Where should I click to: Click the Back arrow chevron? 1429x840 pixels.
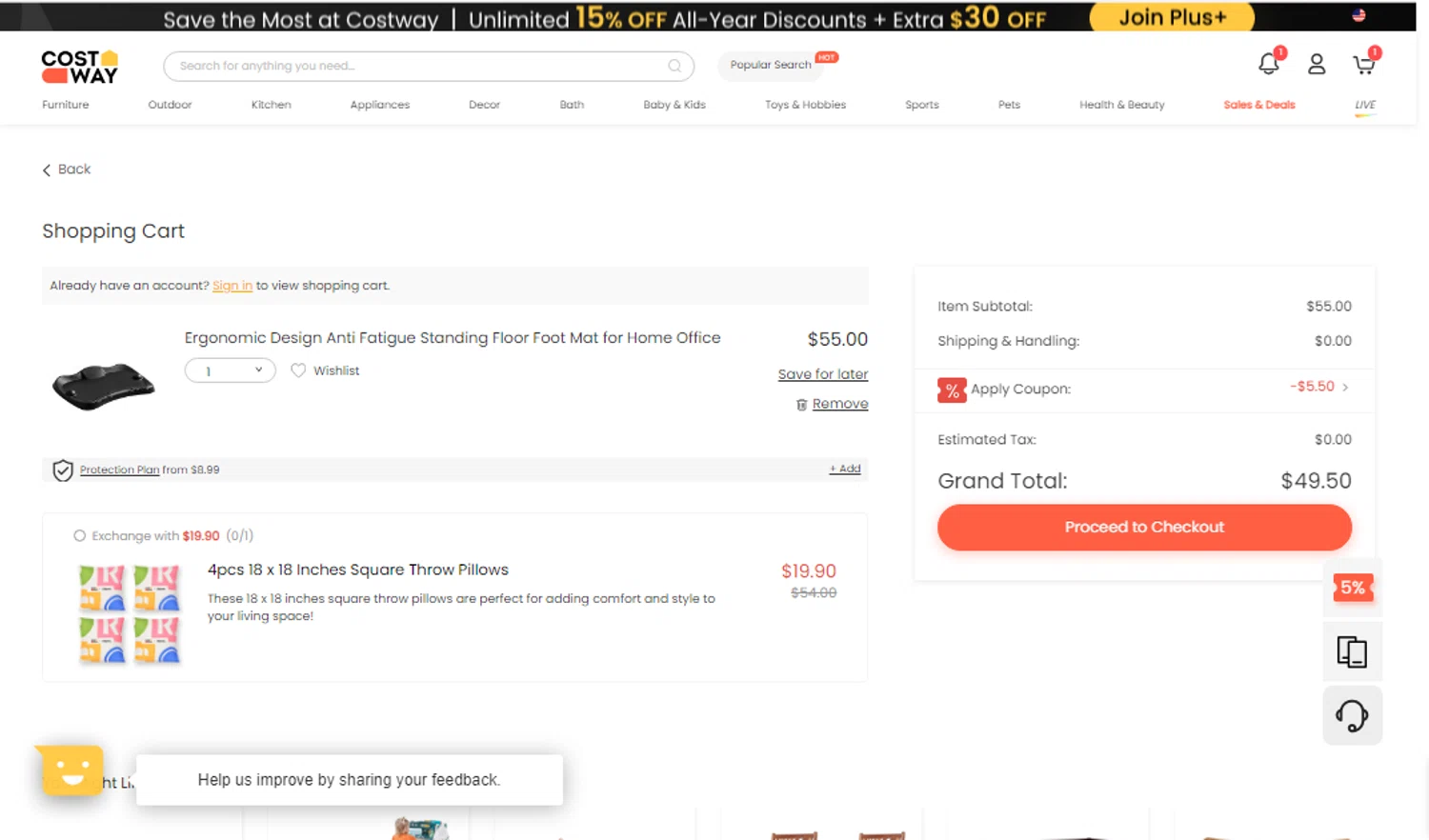pos(46,170)
